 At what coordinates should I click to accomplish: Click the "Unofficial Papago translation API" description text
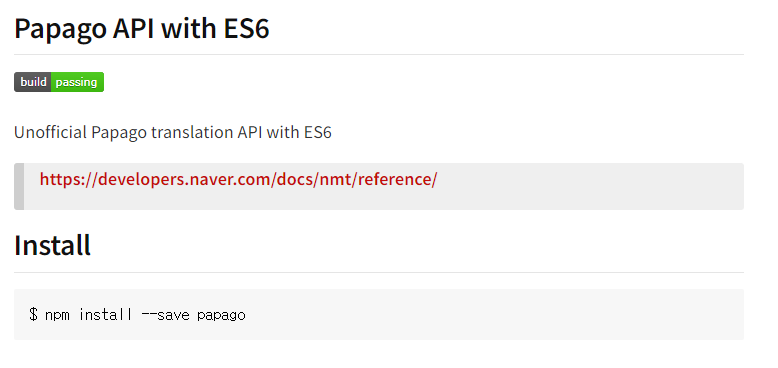(138, 132)
